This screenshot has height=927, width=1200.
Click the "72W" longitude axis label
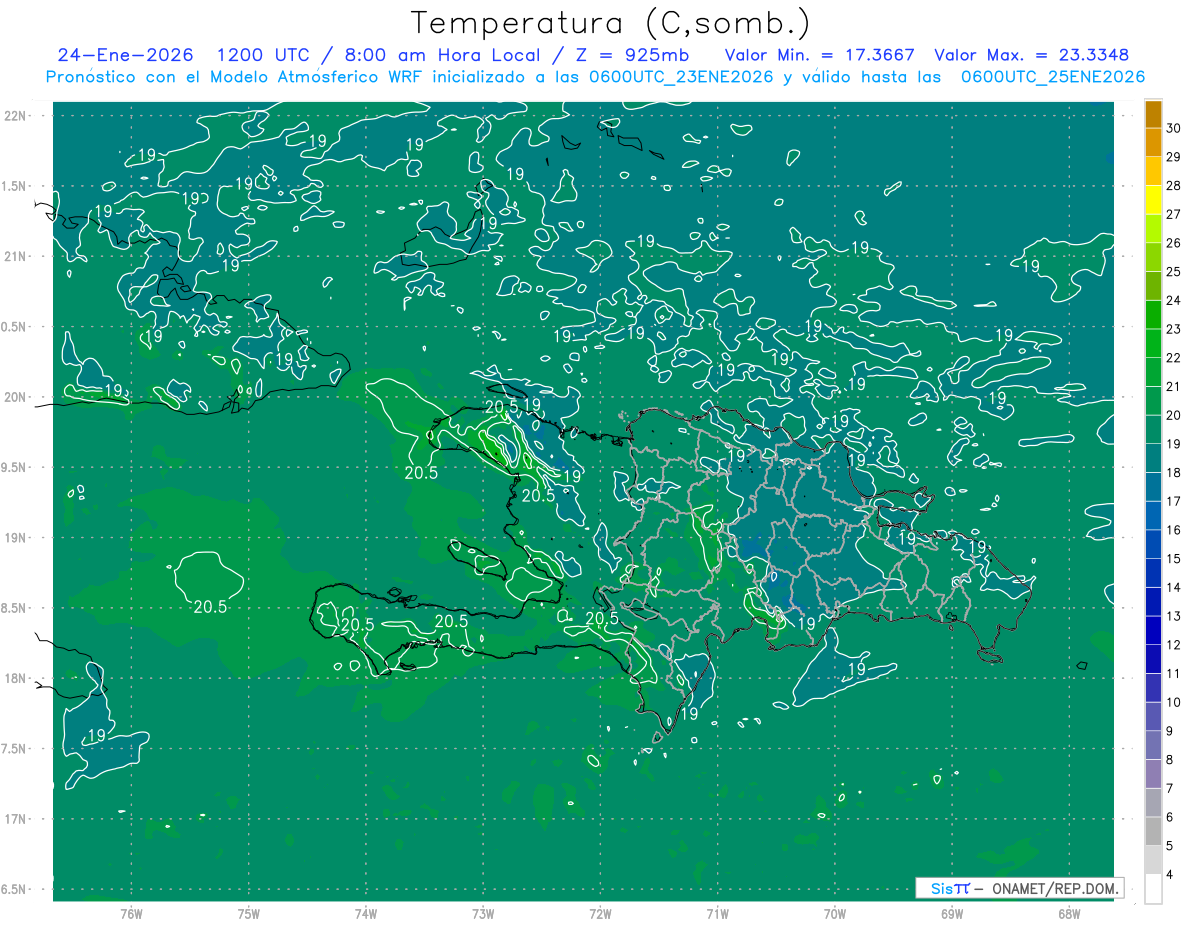[600, 914]
